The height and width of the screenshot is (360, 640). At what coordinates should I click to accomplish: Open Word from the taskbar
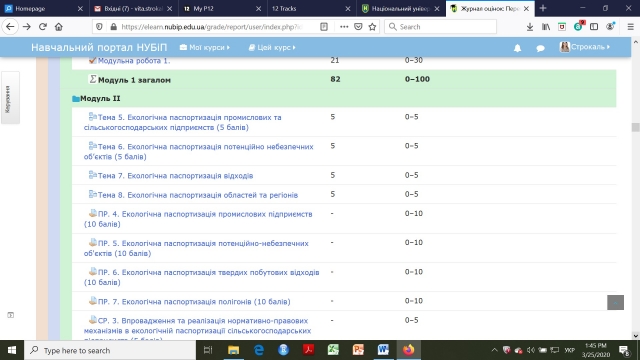383,350
